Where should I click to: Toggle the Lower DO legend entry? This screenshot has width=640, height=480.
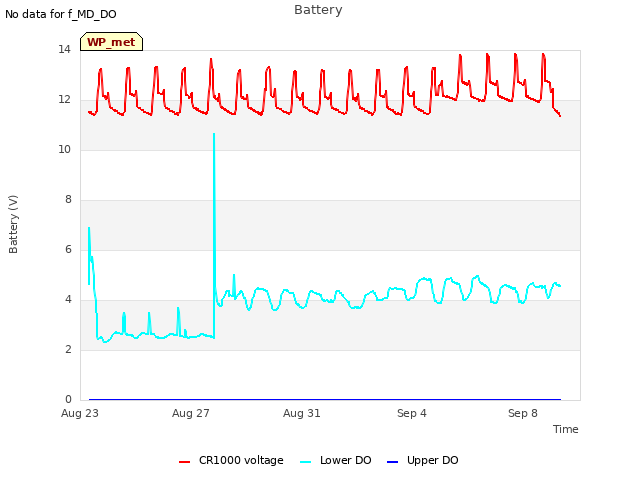coord(336,460)
